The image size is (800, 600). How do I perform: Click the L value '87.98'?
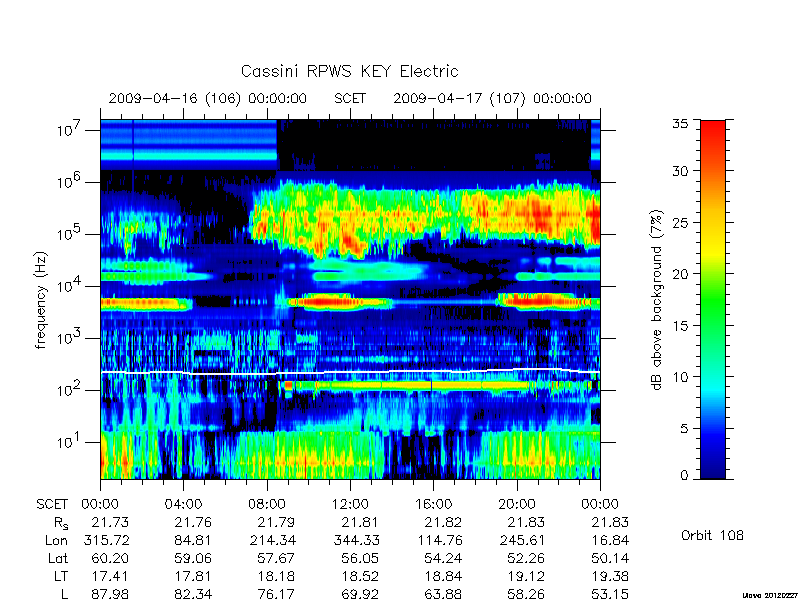point(110,594)
